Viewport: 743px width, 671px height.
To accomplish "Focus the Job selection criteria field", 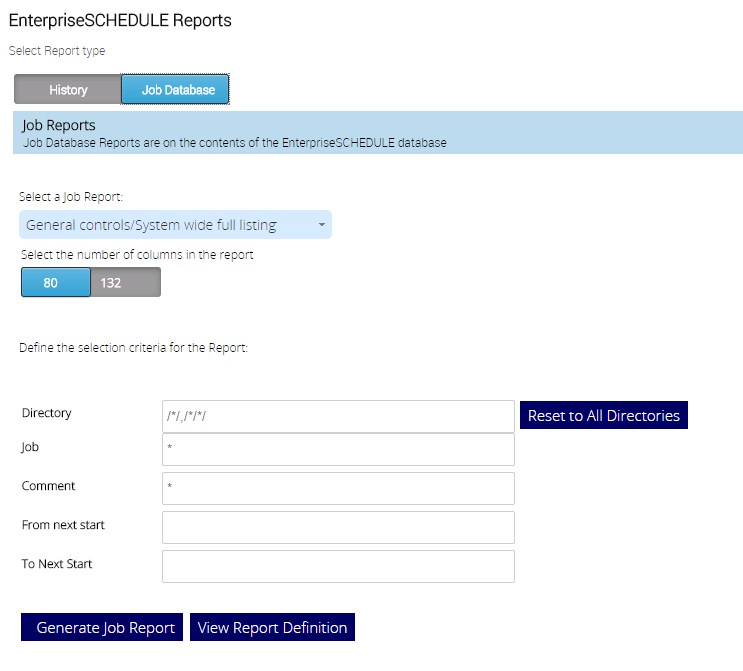I will point(338,449).
